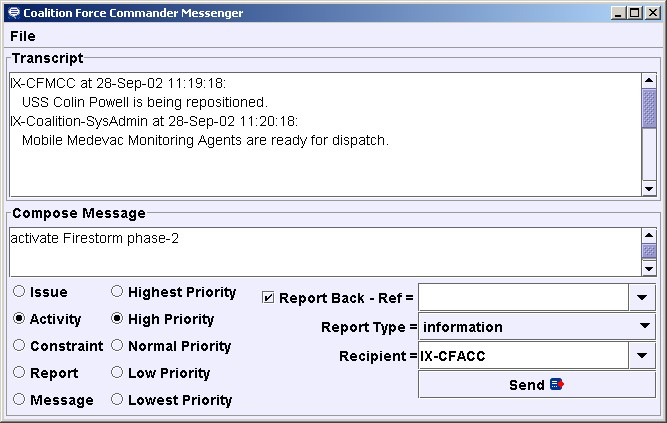Choose the Highest Priority option
Screen dimensions: 667x423
pyautogui.click(x=117, y=293)
